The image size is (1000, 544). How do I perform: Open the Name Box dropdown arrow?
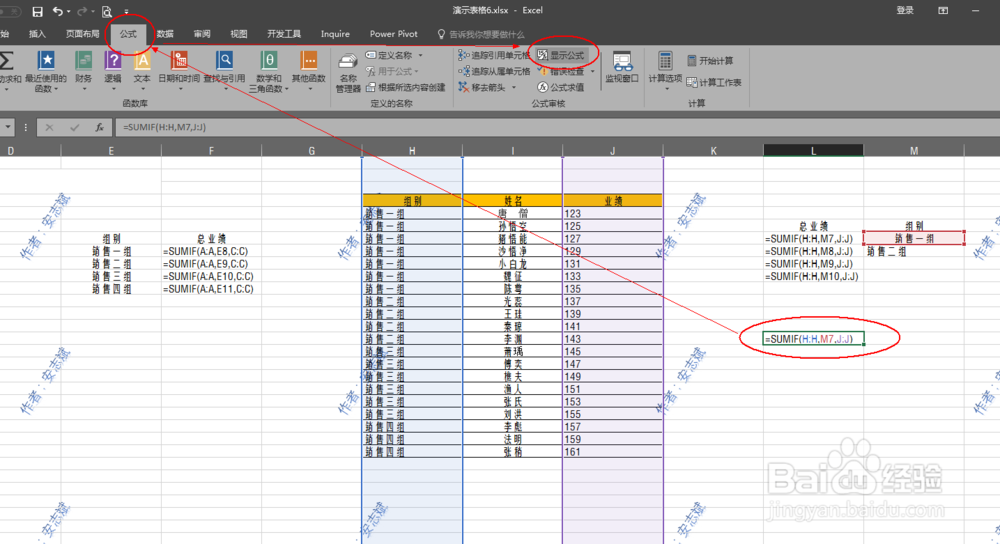coord(8,128)
